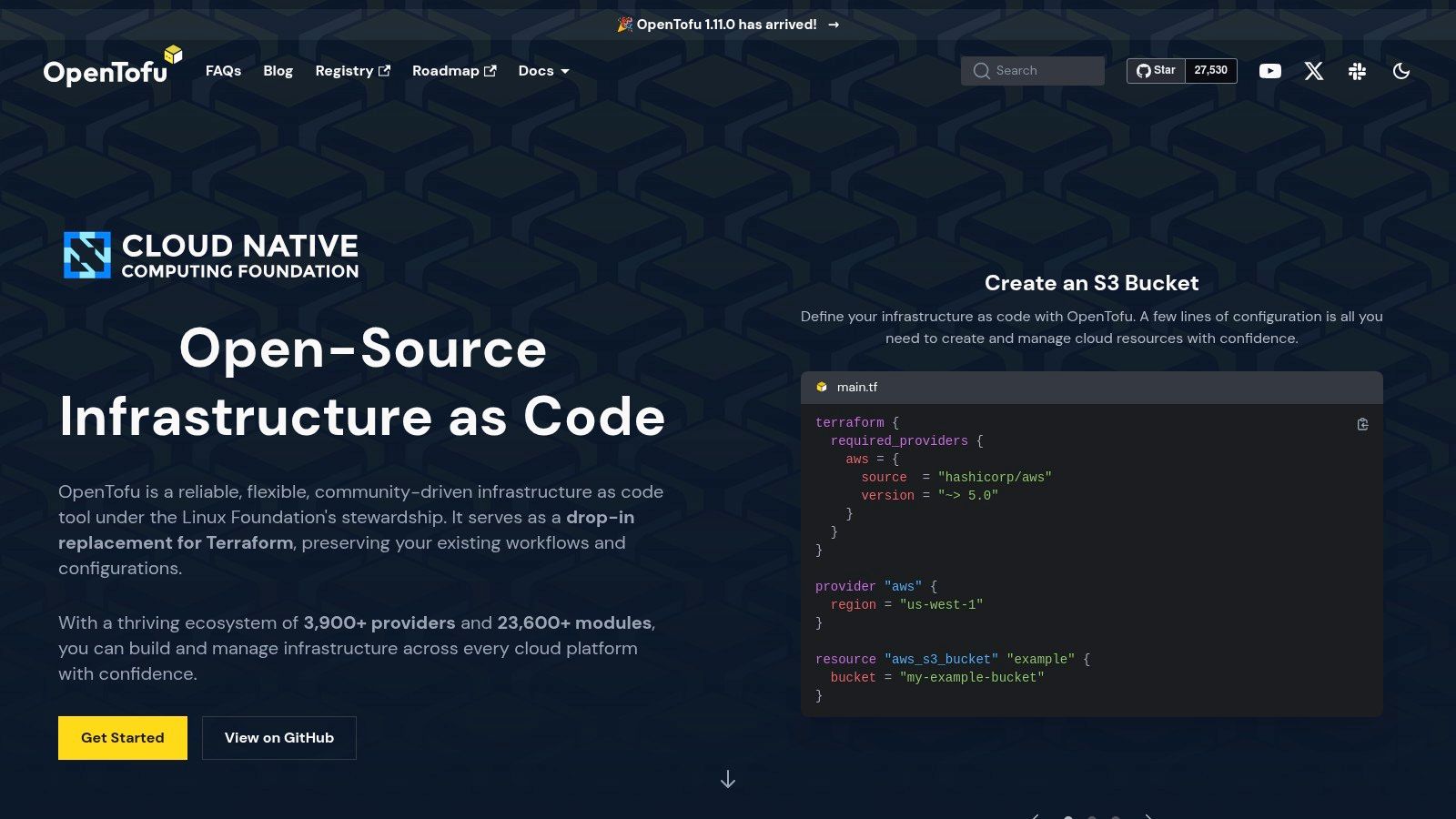The image size is (1456, 819).
Task: Click the scroll-down arrow below the hero
Action: tap(728, 780)
